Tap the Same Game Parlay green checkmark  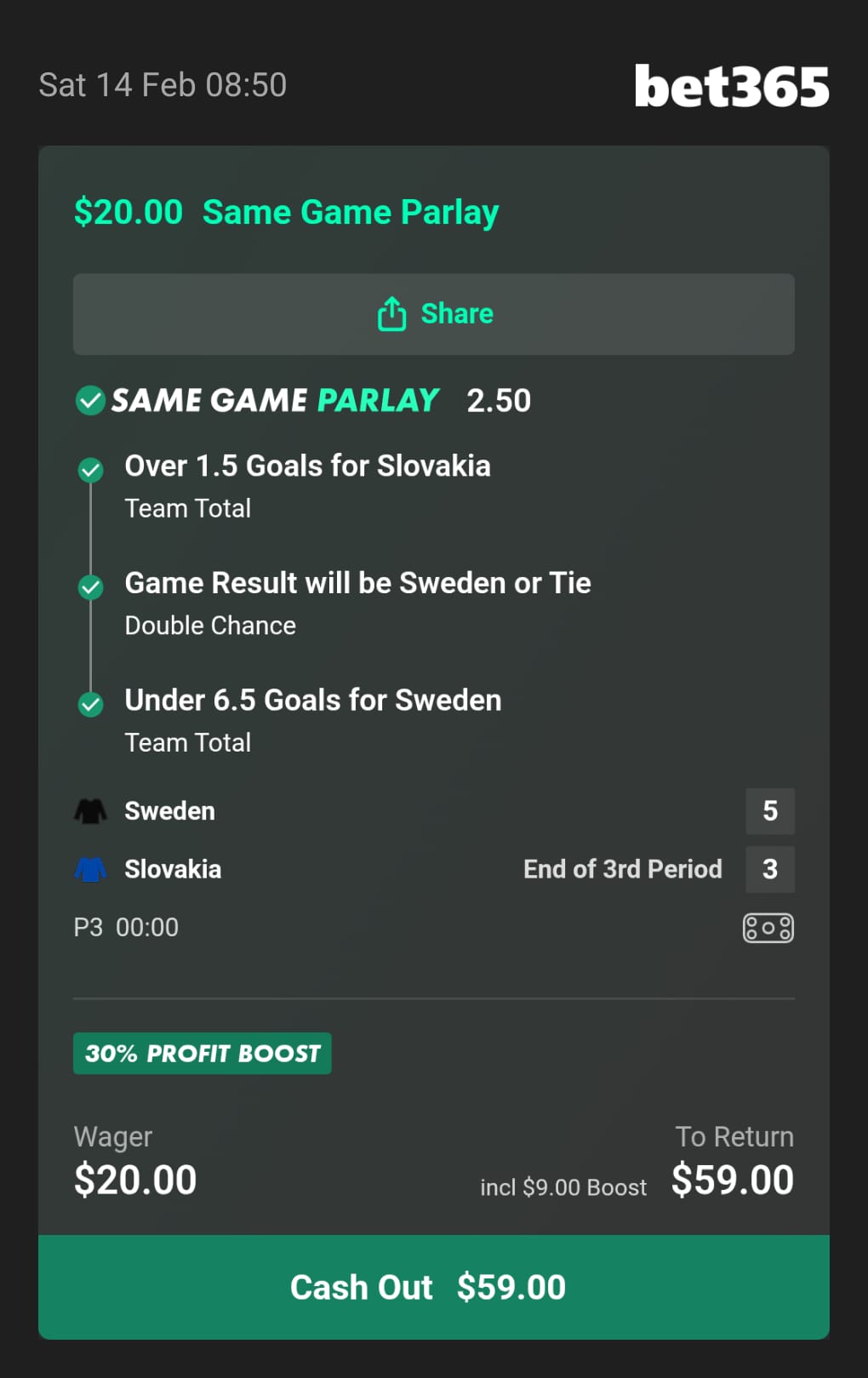[90, 400]
